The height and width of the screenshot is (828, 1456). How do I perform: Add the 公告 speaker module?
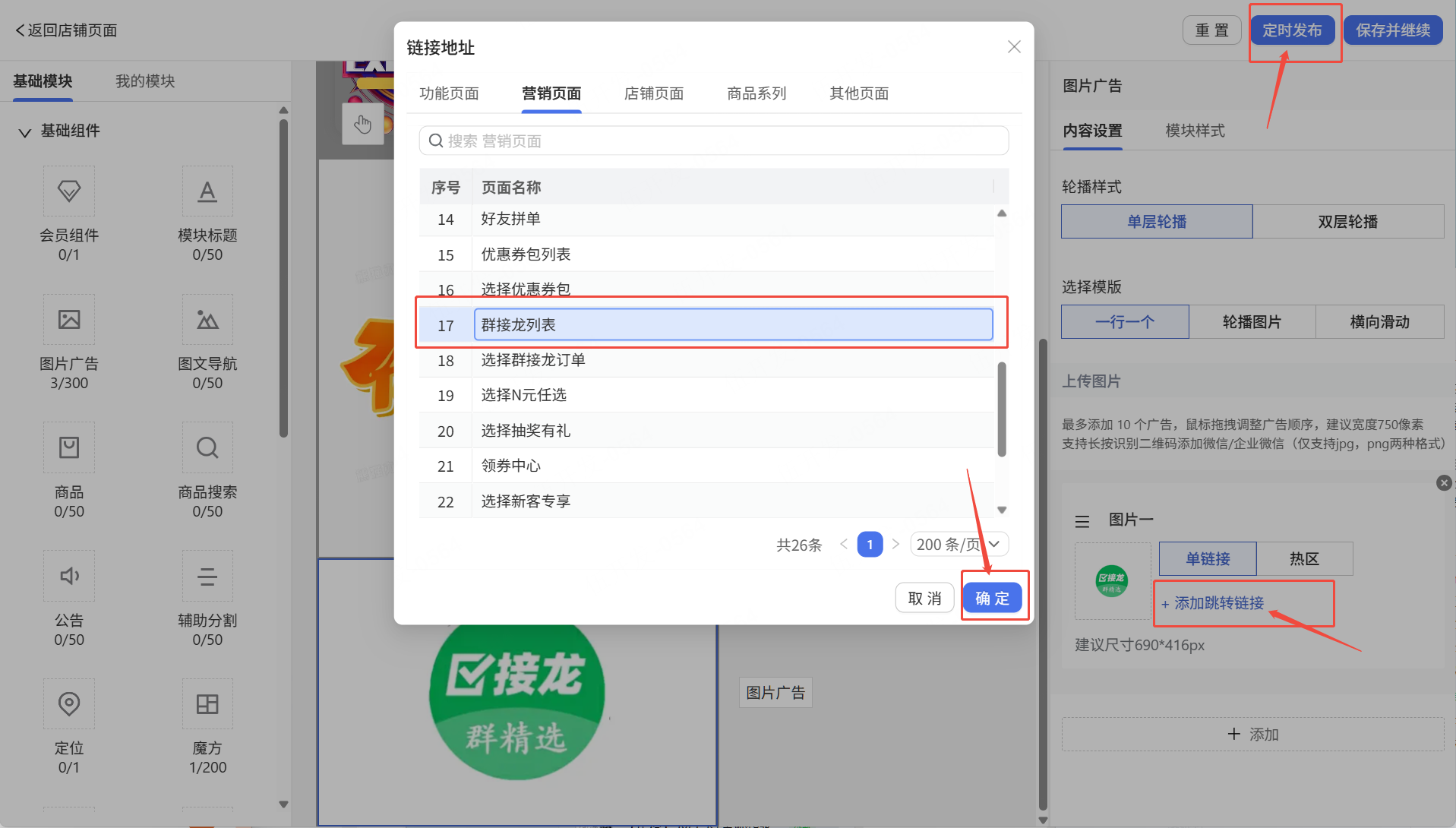point(69,576)
